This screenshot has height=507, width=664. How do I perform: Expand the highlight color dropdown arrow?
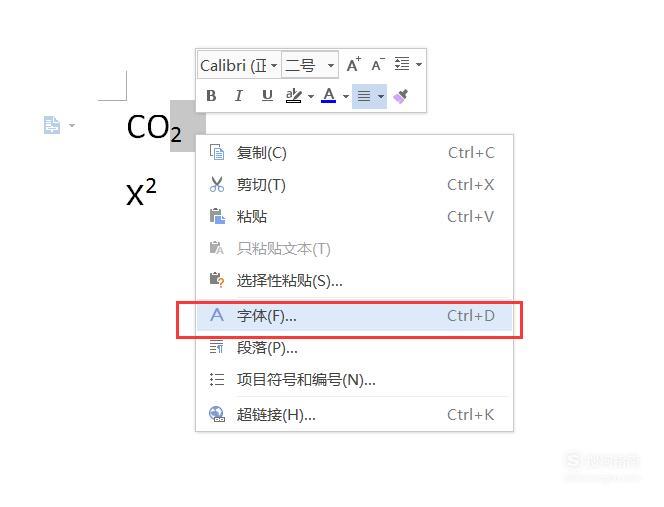(311, 97)
